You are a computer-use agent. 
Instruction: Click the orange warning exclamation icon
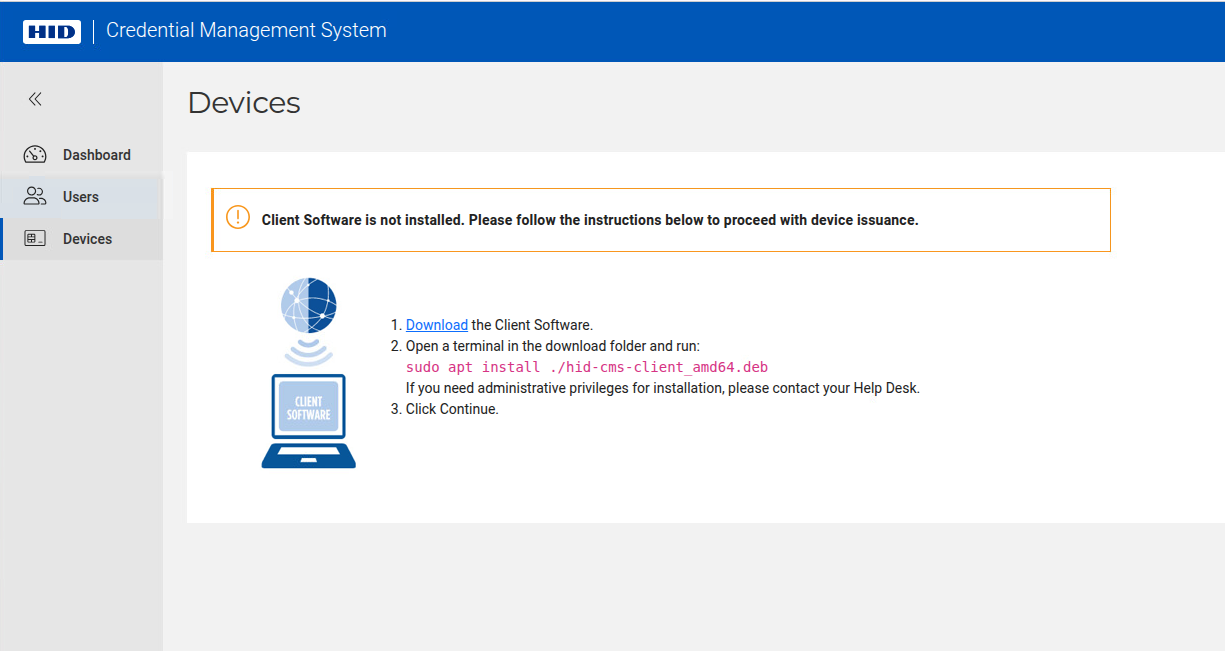[238, 217]
